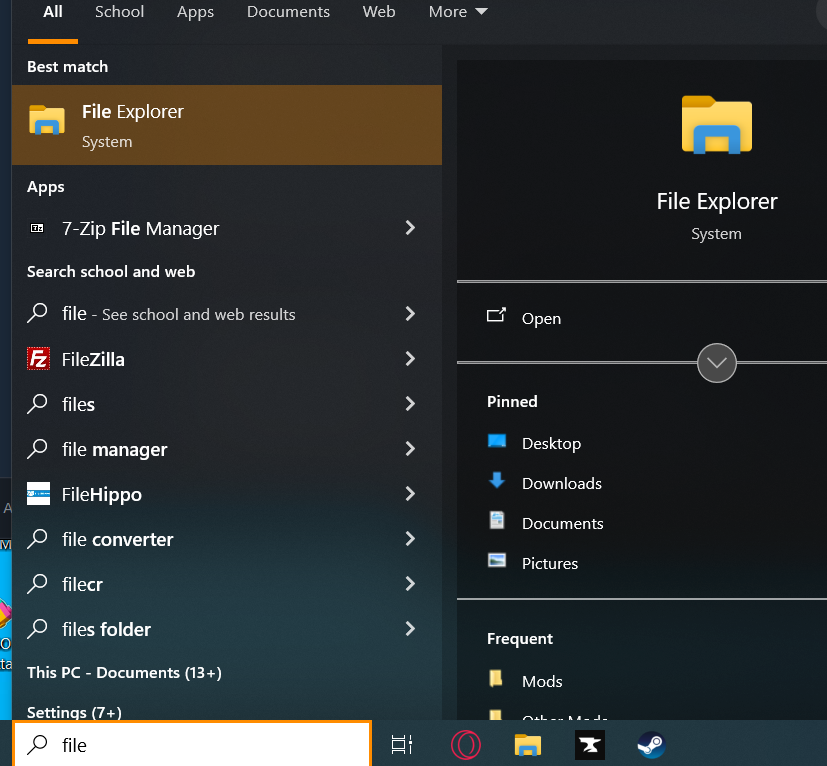Open the anvil app on taskbar
Image resolution: width=827 pixels, height=766 pixels.
pyautogui.click(x=590, y=745)
